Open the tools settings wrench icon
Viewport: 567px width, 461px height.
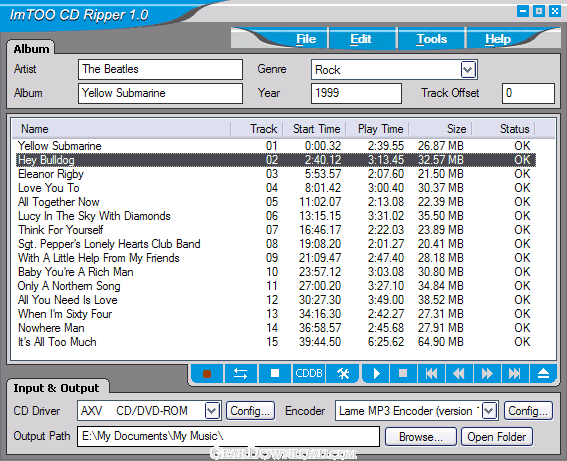point(342,374)
